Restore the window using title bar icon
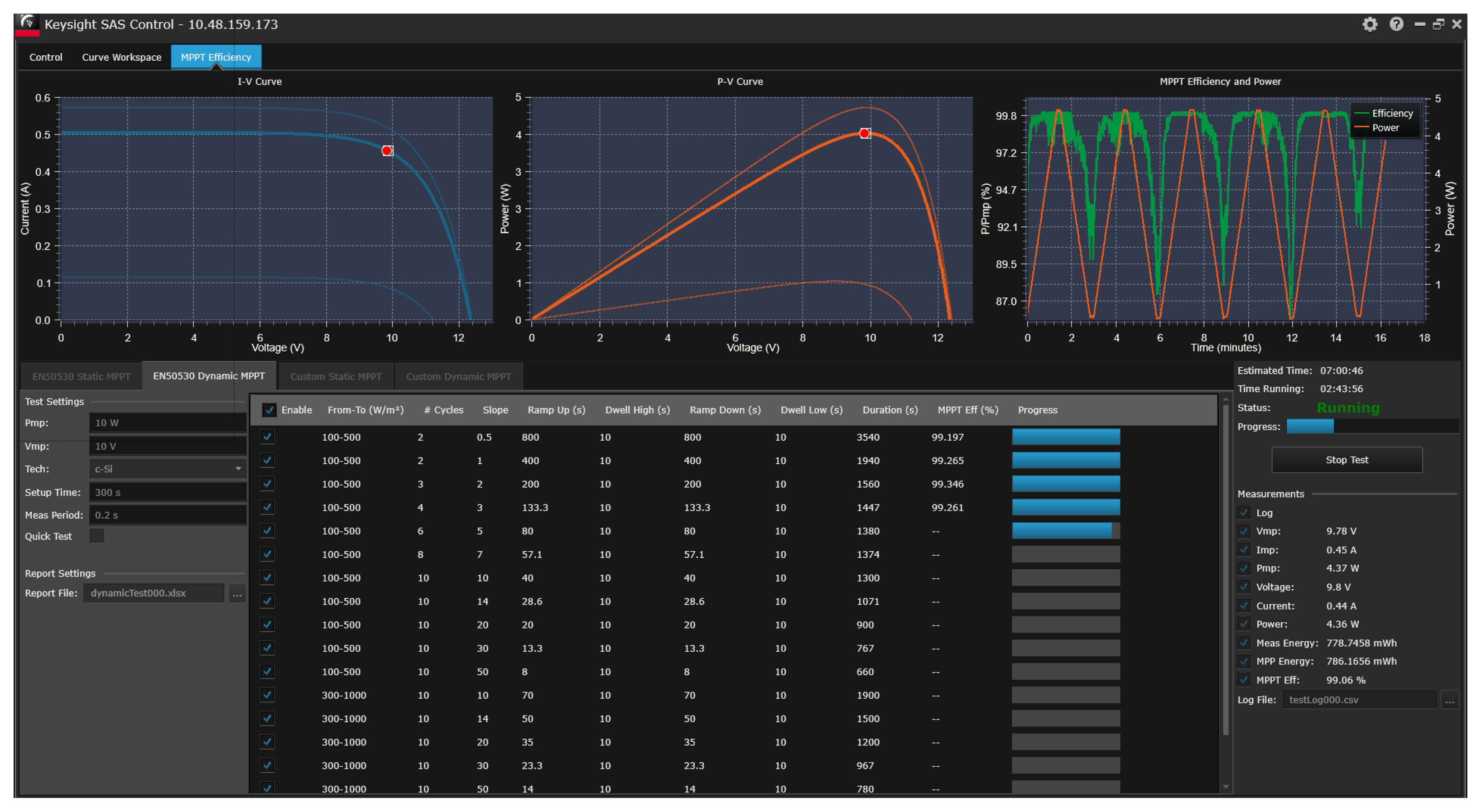This screenshot has height=812, width=1481. (x=1438, y=24)
